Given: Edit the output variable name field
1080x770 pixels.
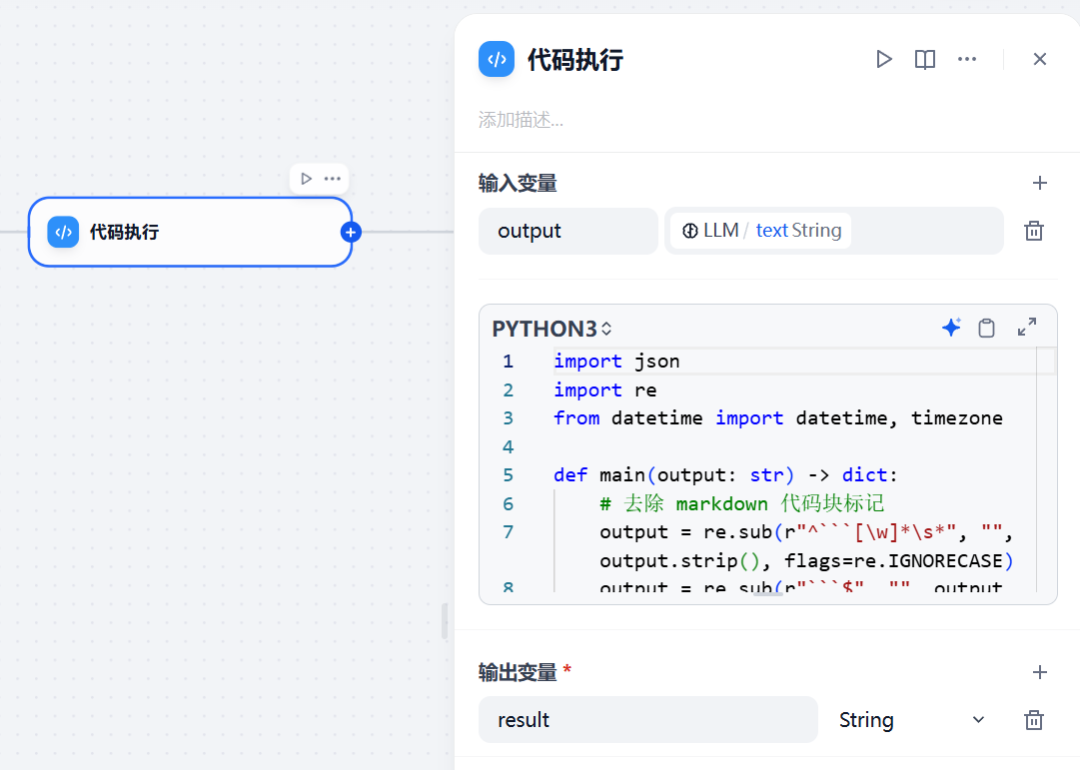Looking at the screenshot, I should pyautogui.click(x=568, y=231).
